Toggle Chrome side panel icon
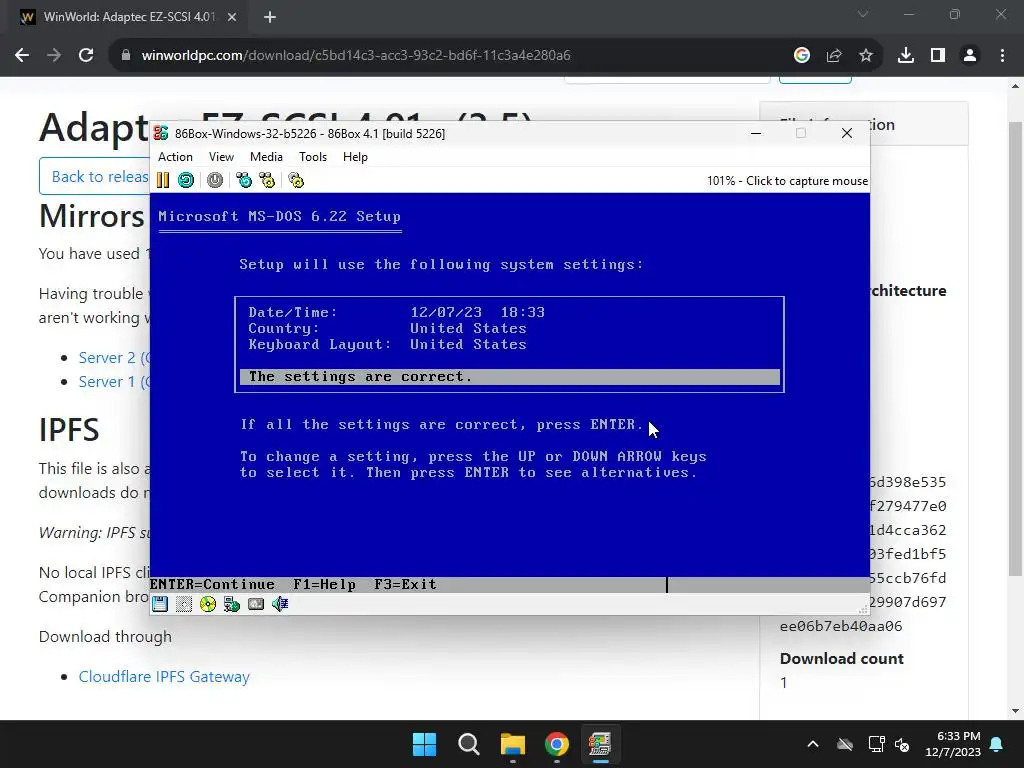Viewport: 1024px width, 768px height. click(x=938, y=56)
